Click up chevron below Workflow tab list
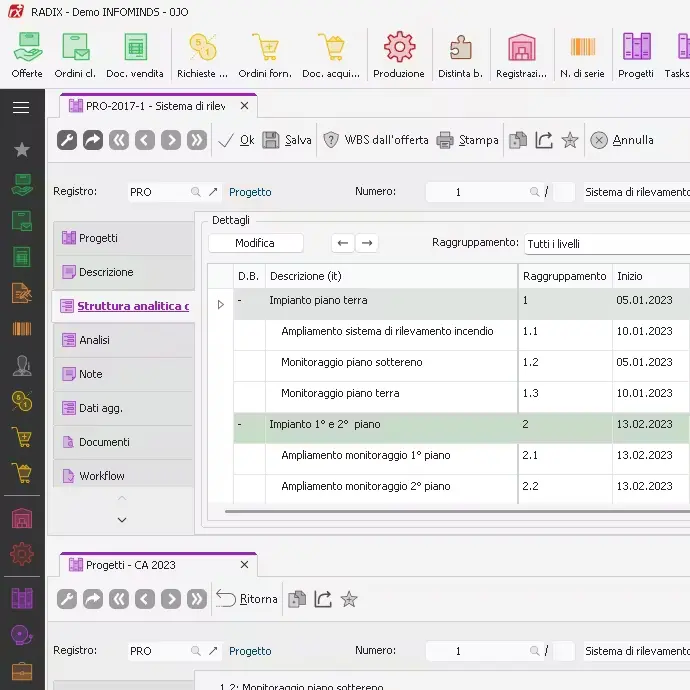 coord(122,498)
